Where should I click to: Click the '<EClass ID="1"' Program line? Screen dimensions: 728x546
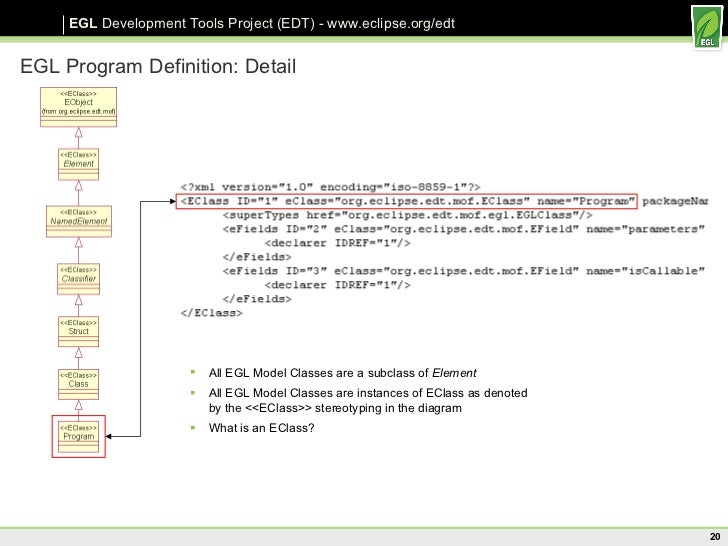pos(407,202)
